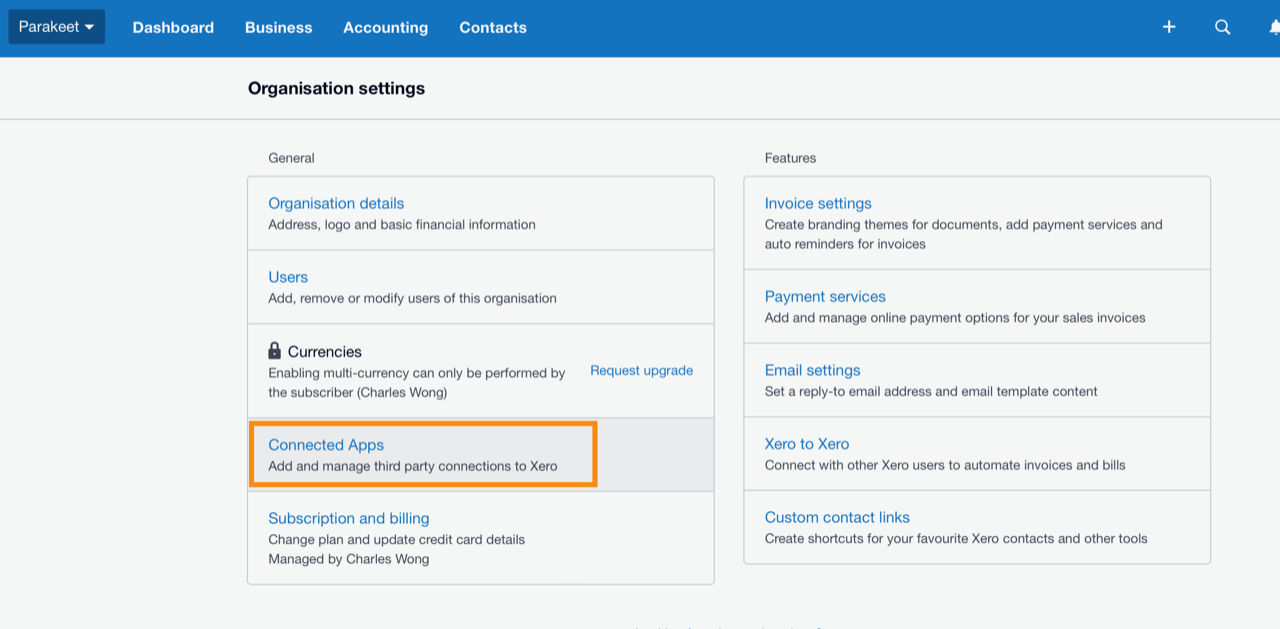
Task: Open the Accounting menu
Action: point(385,28)
